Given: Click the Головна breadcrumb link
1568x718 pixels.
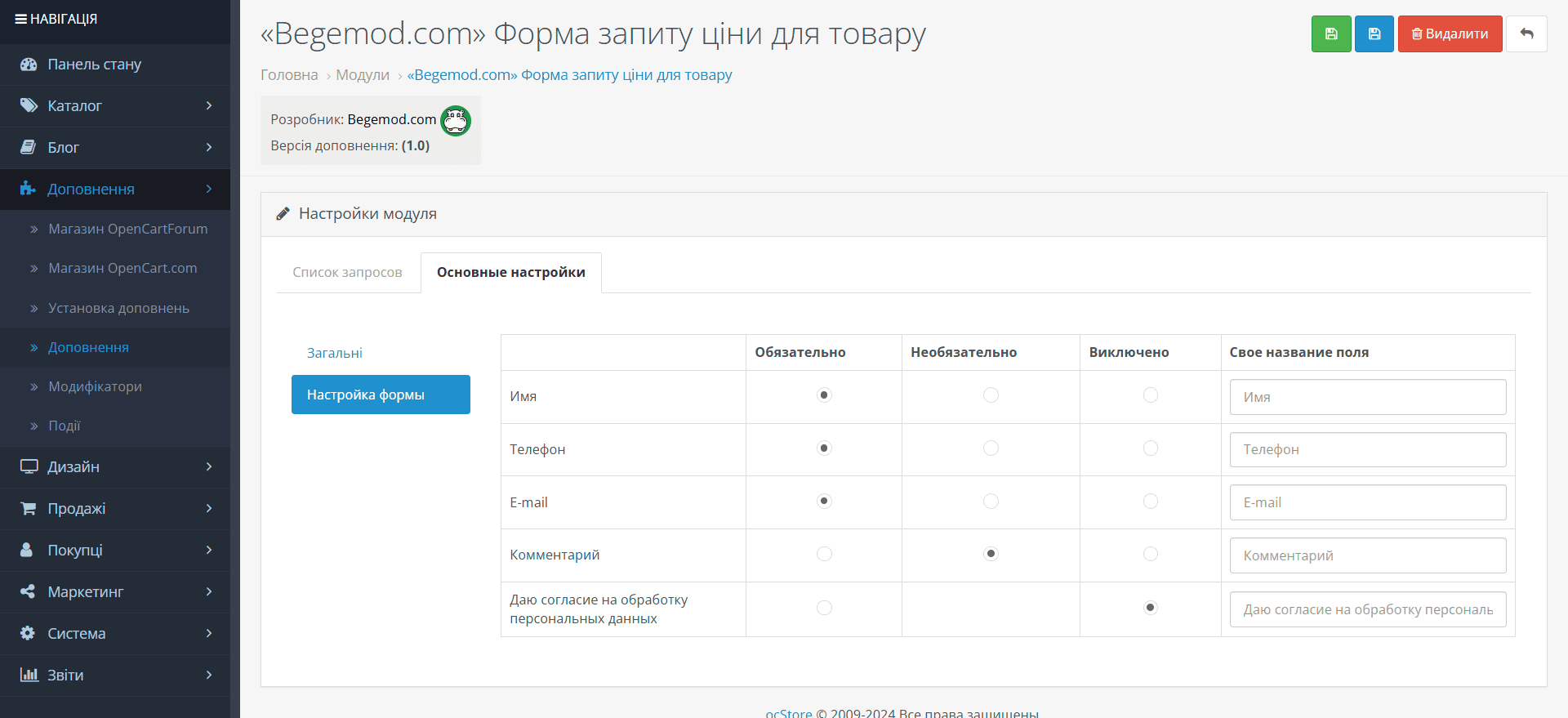Looking at the screenshot, I should coord(289,75).
